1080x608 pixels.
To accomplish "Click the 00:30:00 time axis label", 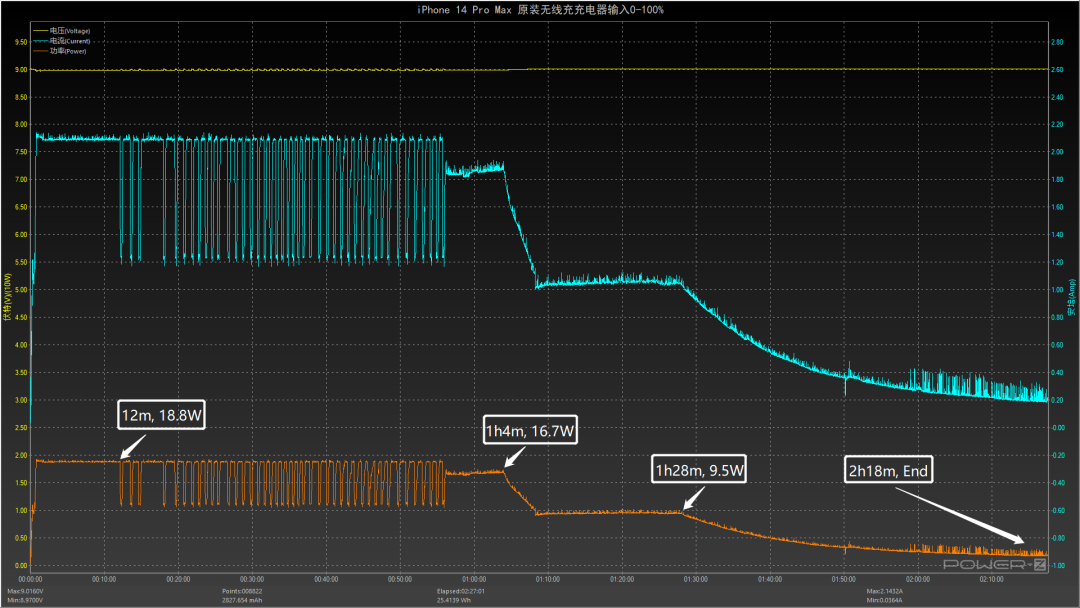I will click(252, 579).
